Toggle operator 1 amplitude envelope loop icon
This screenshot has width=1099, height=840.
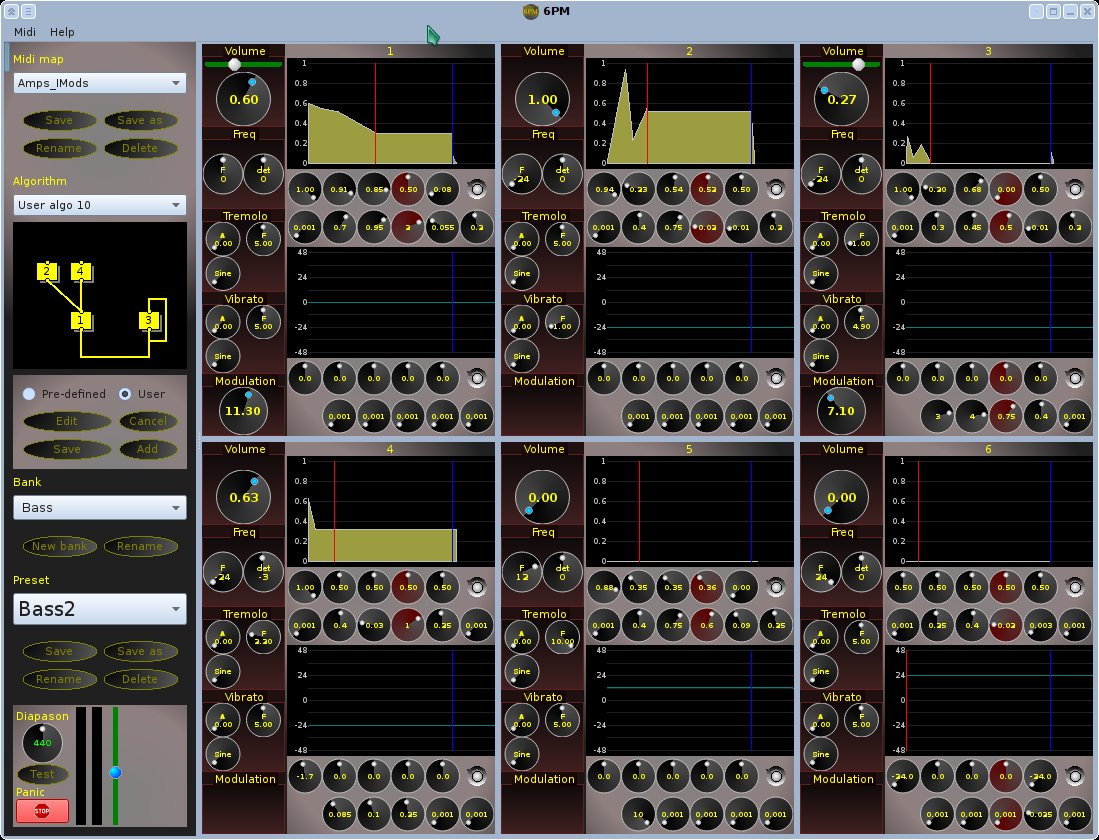click(x=477, y=189)
